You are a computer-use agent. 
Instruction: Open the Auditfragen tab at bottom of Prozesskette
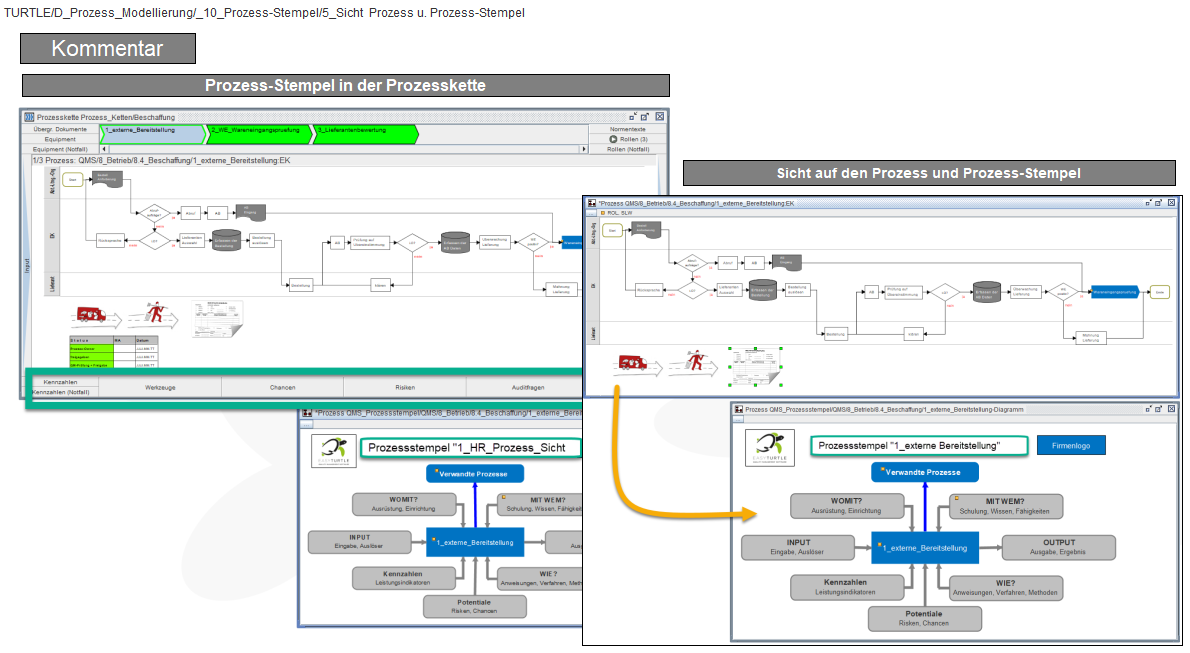coord(527,387)
